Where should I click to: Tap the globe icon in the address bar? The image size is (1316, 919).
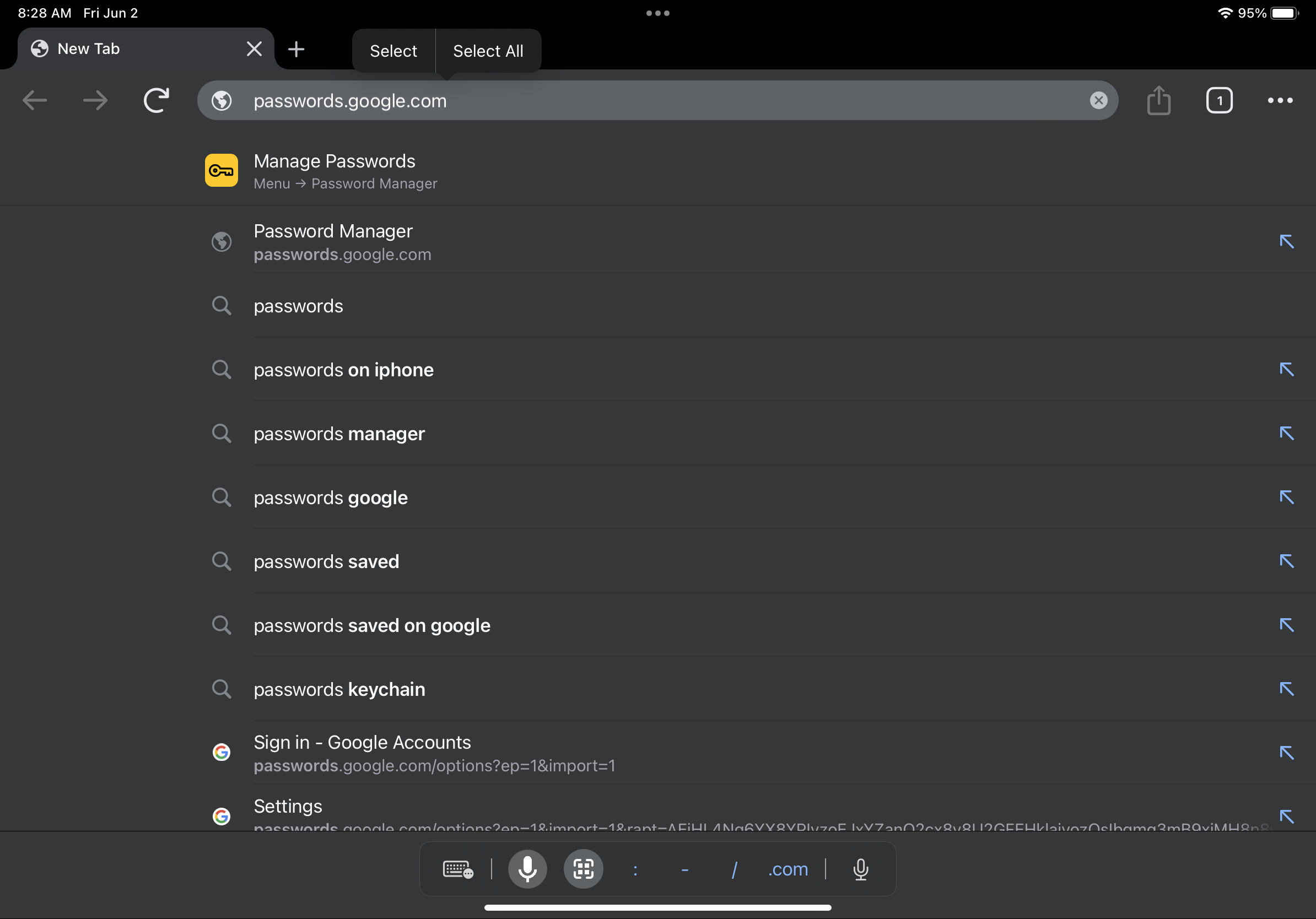pos(222,101)
